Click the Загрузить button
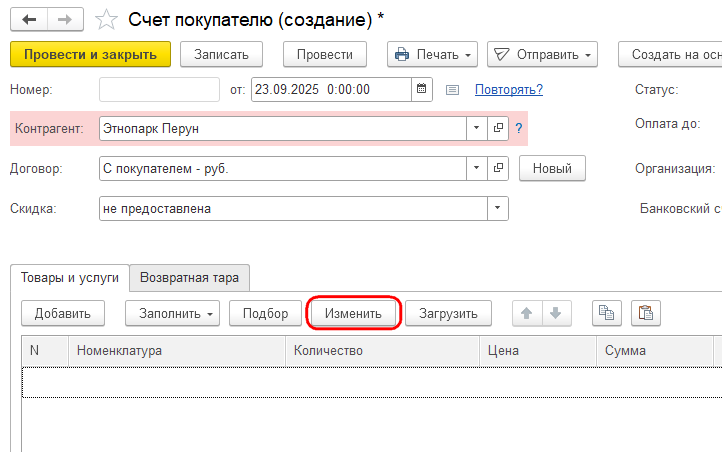The width and height of the screenshot is (722, 452). coord(448,313)
